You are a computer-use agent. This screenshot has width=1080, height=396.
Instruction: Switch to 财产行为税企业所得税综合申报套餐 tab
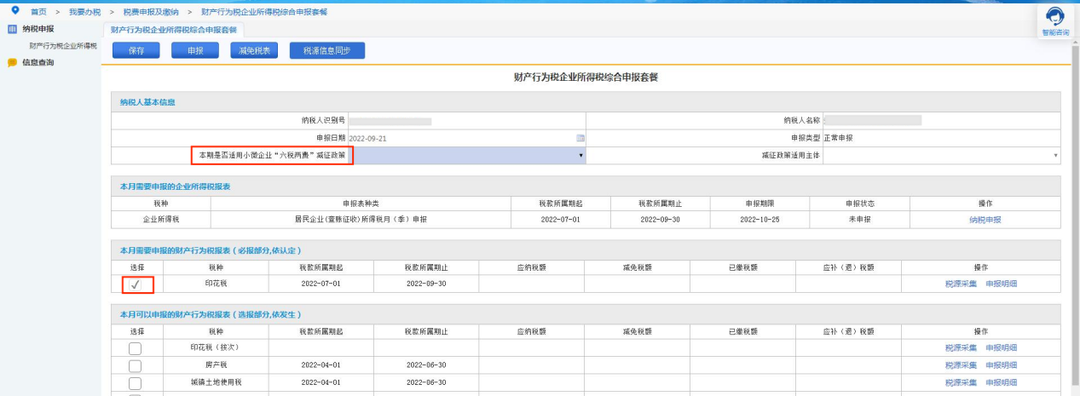coord(174,30)
